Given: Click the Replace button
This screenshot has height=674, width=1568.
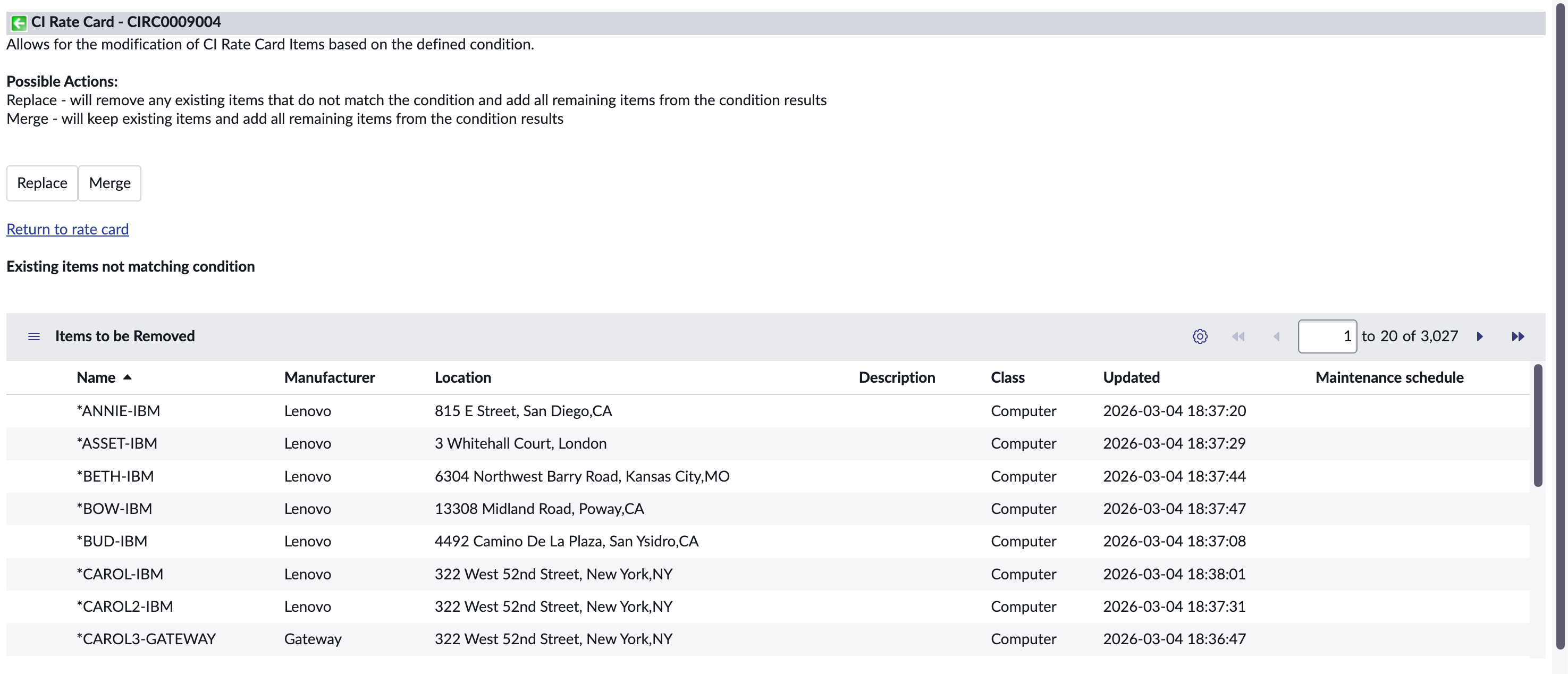Looking at the screenshot, I should [42, 183].
